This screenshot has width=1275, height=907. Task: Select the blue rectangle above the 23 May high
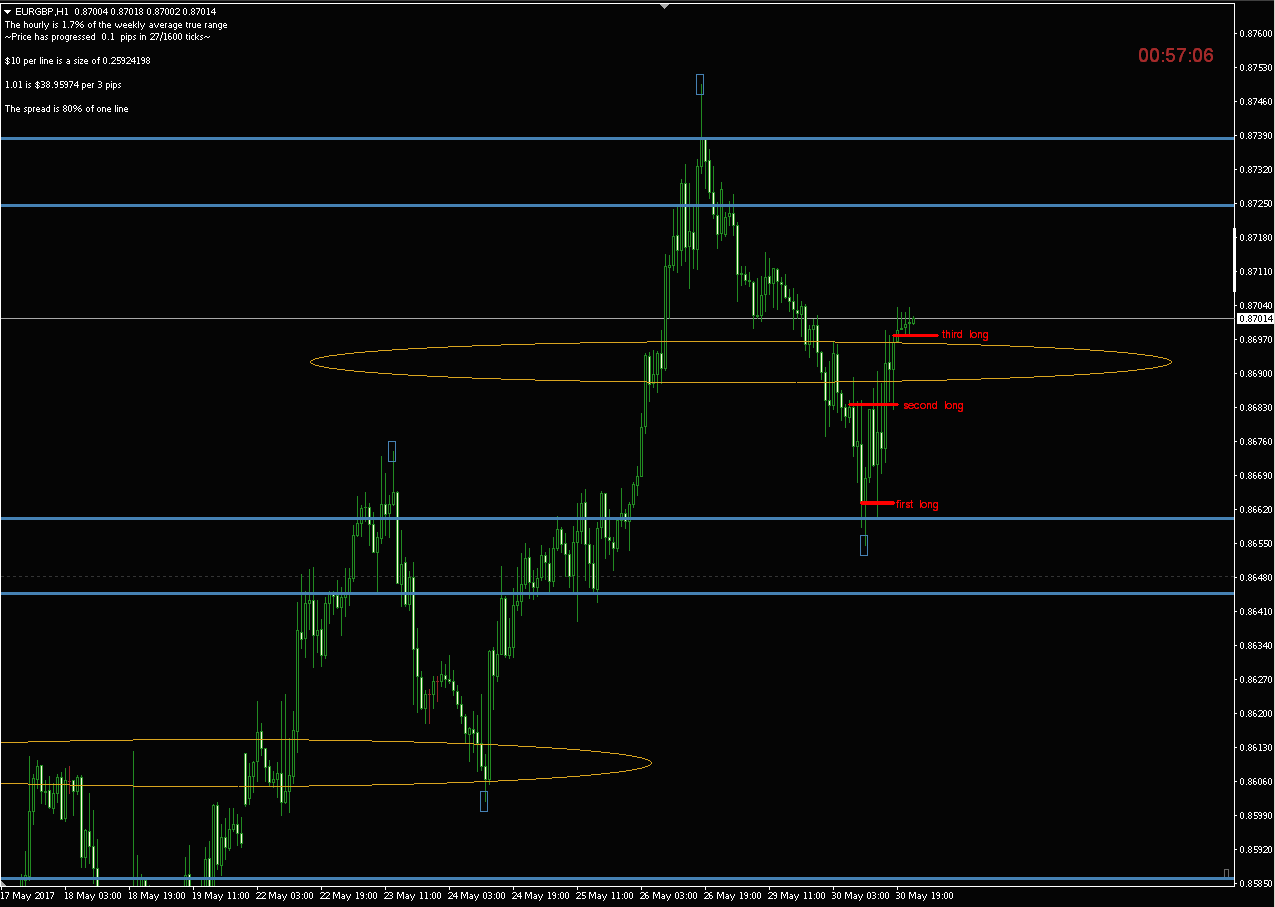click(x=392, y=451)
